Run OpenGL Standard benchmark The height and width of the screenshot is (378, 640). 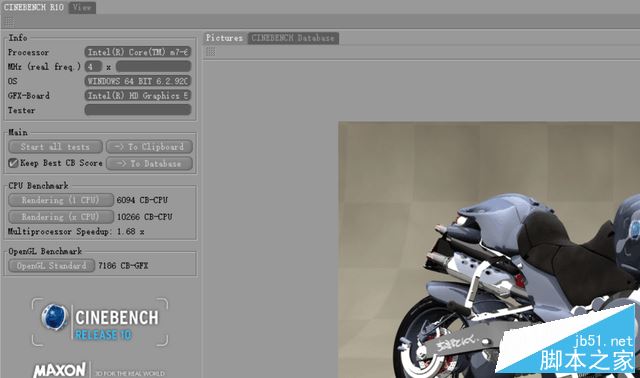[51, 266]
